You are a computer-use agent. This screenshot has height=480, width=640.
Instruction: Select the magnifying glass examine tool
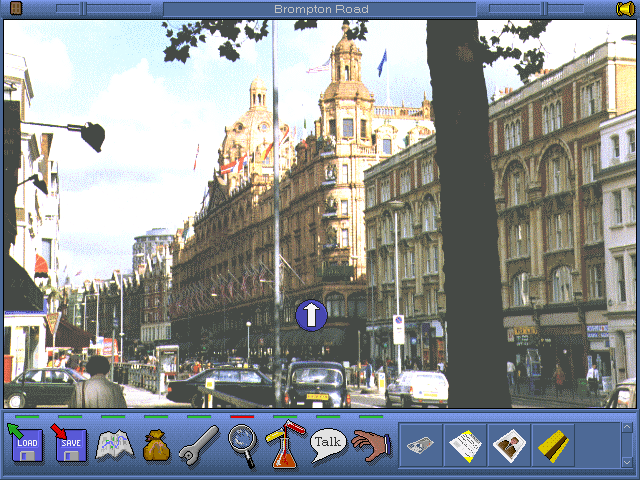[x=242, y=442]
